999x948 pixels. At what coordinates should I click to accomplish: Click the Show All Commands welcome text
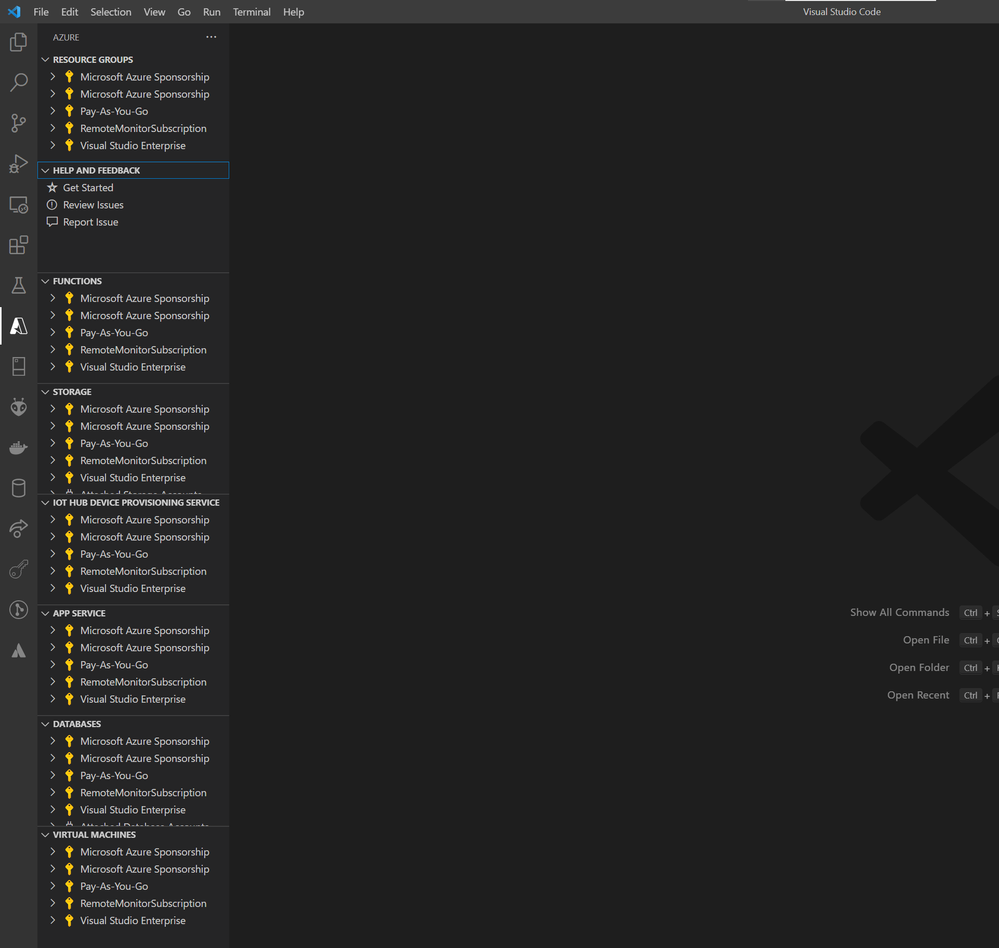point(899,612)
